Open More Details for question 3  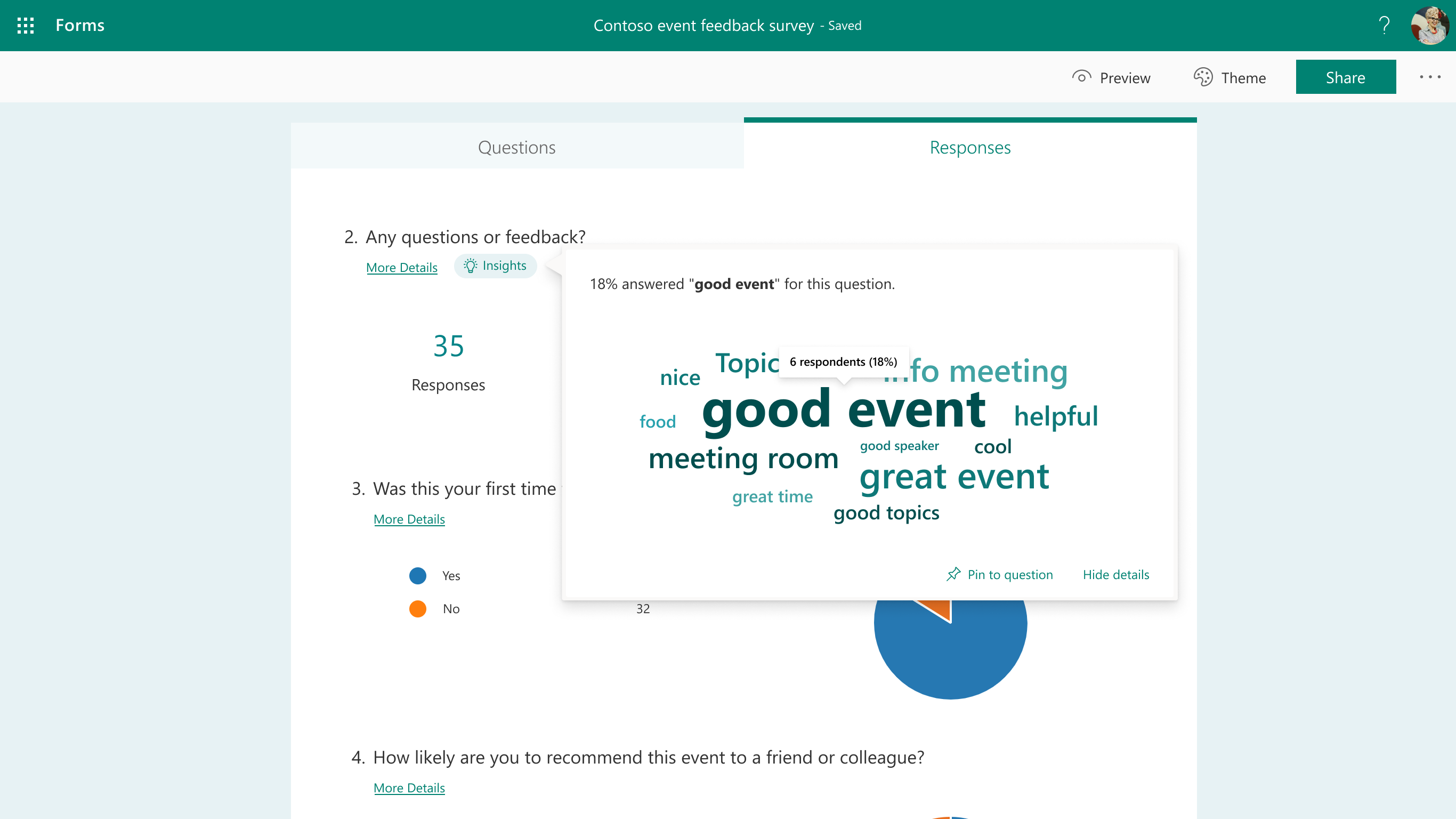409,519
